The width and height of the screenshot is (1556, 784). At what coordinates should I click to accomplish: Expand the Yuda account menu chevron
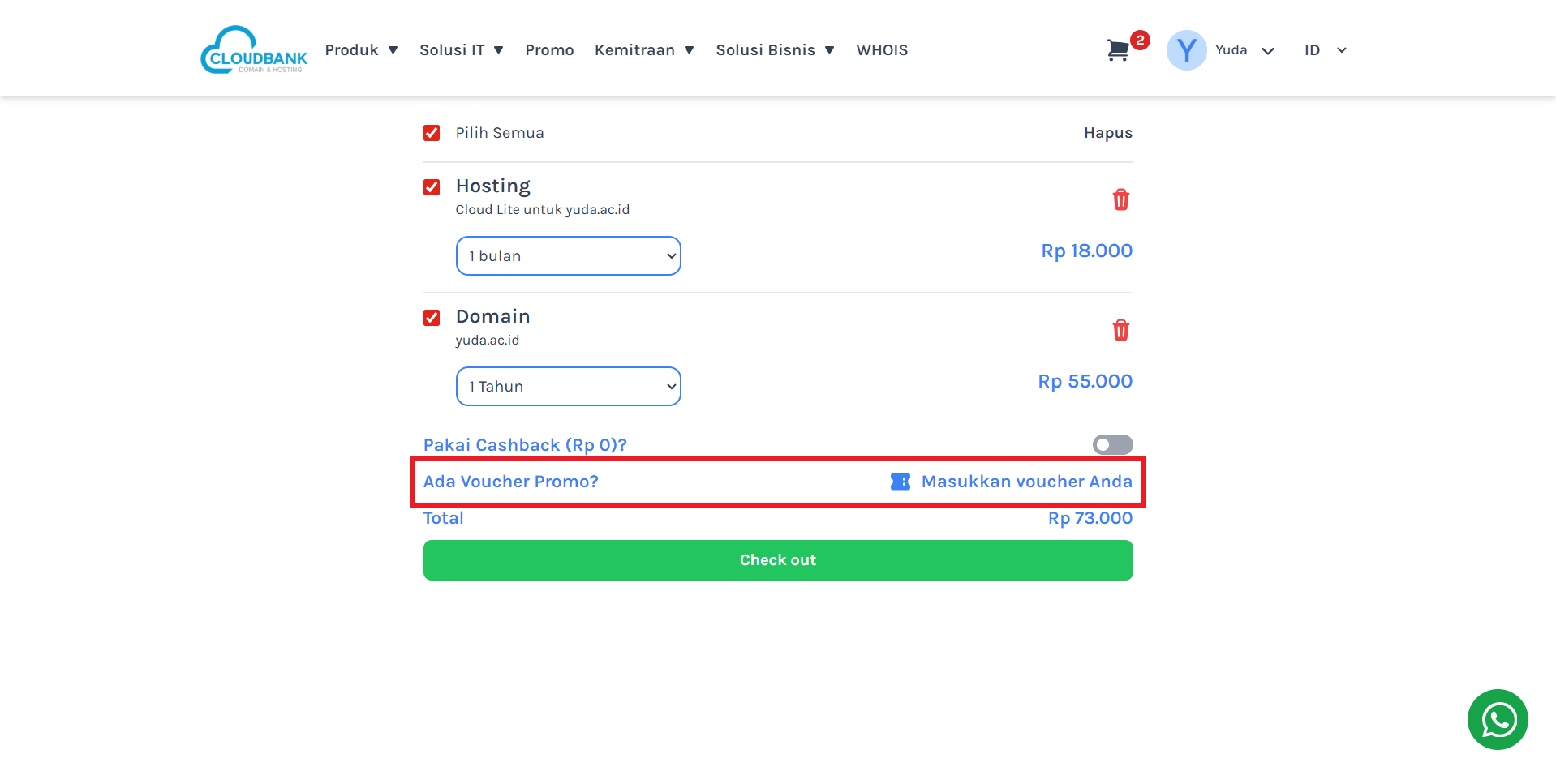point(1268,51)
